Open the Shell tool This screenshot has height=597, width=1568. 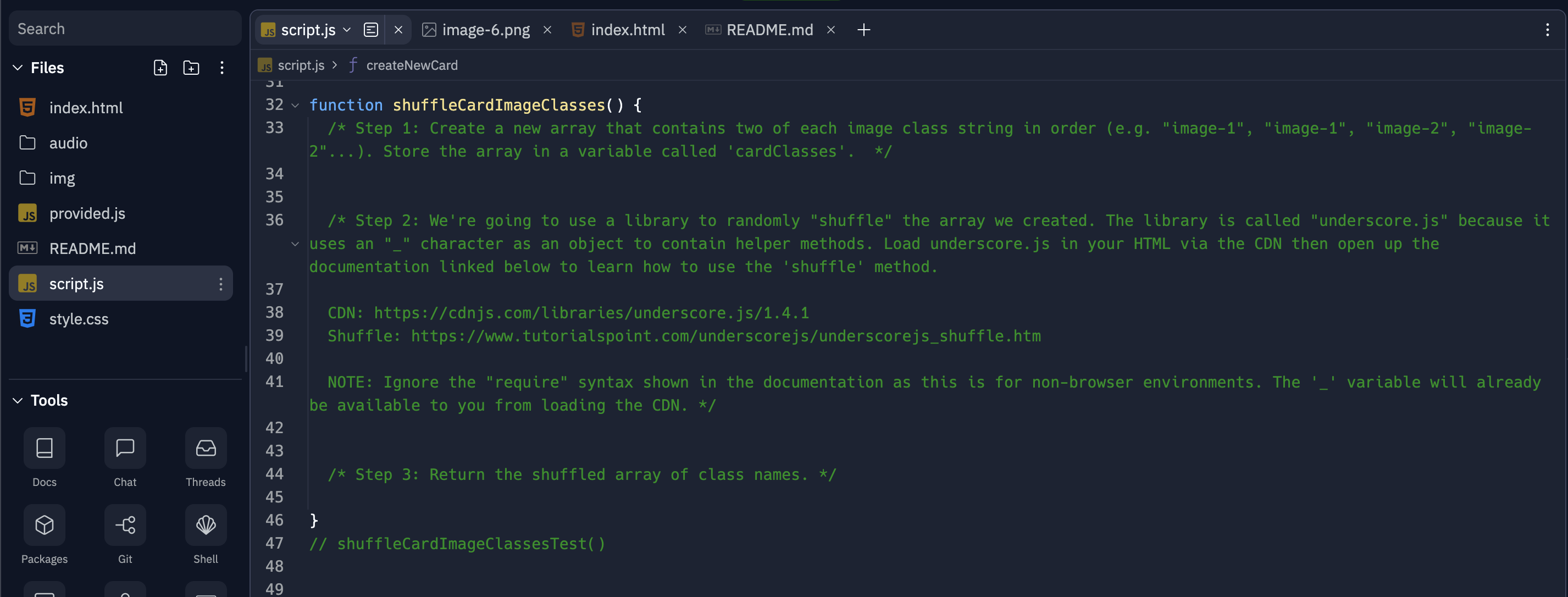[x=206, y=525]
